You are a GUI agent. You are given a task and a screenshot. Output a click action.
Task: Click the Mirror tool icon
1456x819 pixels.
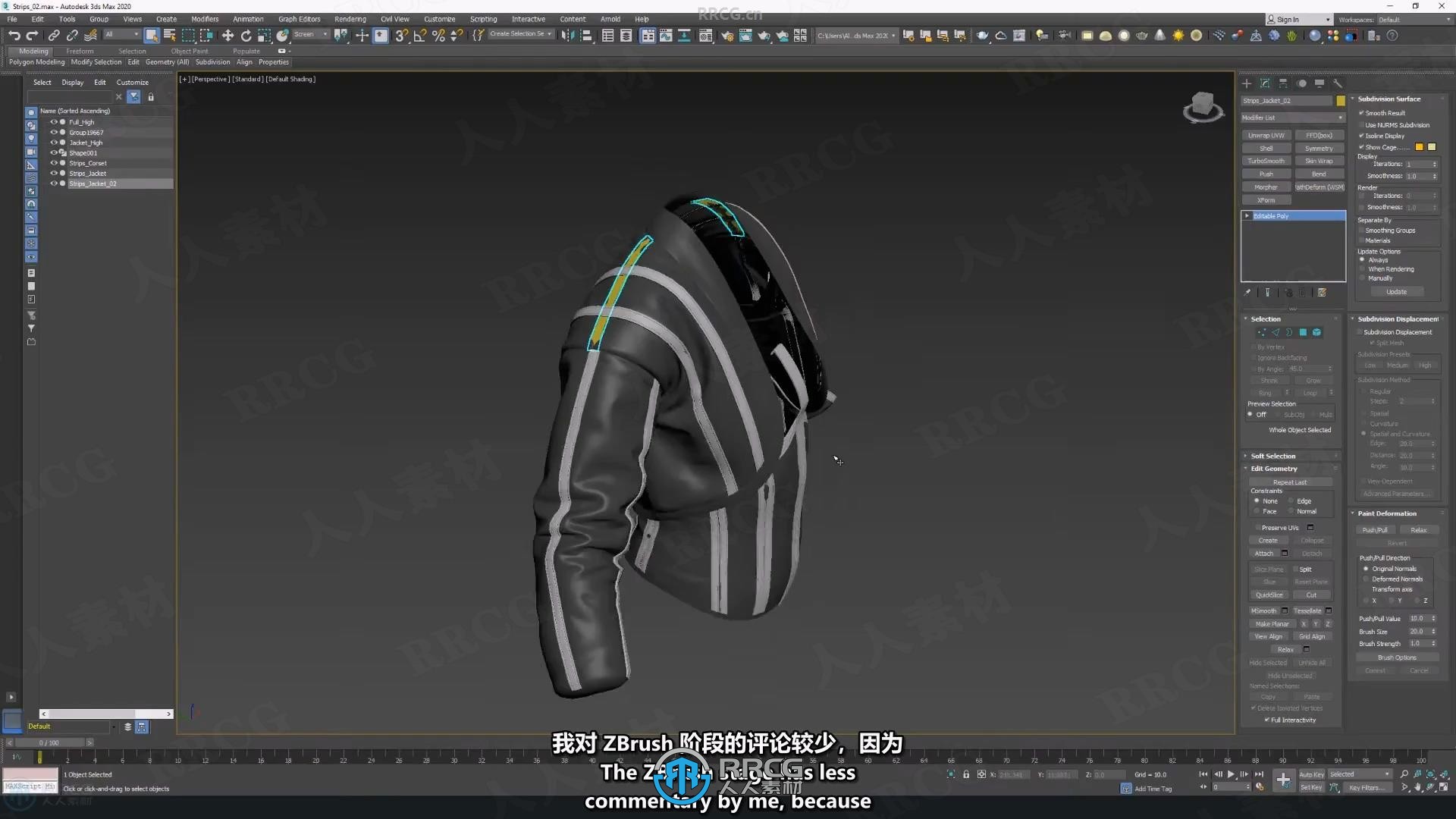(568, 36)
